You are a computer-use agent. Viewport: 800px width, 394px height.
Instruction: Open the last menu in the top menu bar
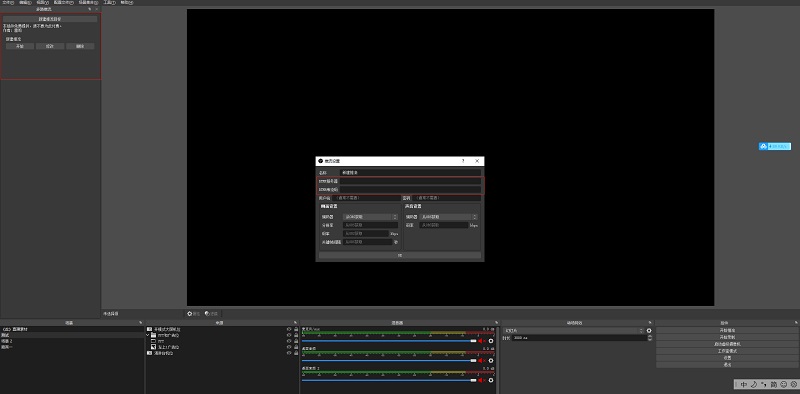tap(127, 3)
